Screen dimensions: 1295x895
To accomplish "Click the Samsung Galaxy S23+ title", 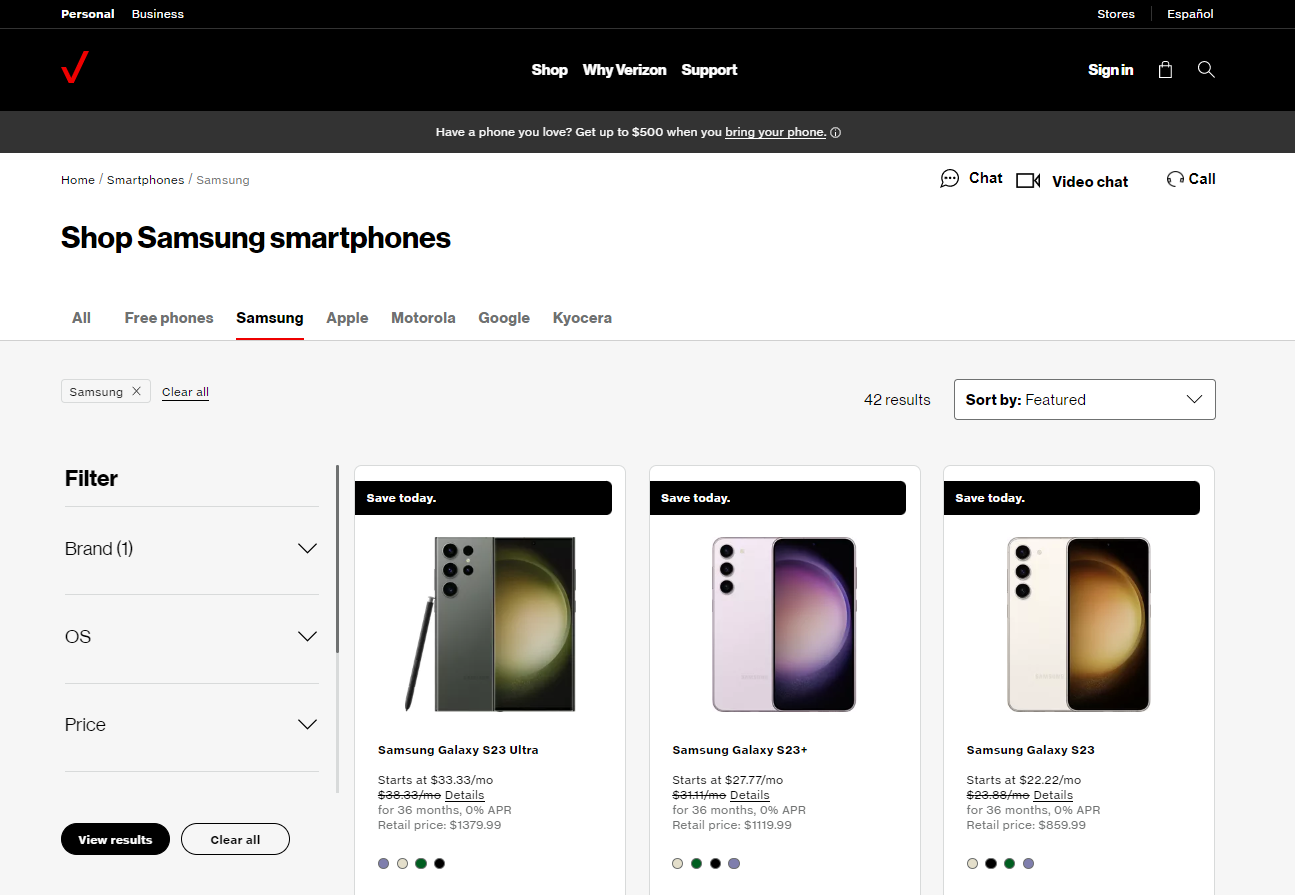I will (x=740, y=750).
